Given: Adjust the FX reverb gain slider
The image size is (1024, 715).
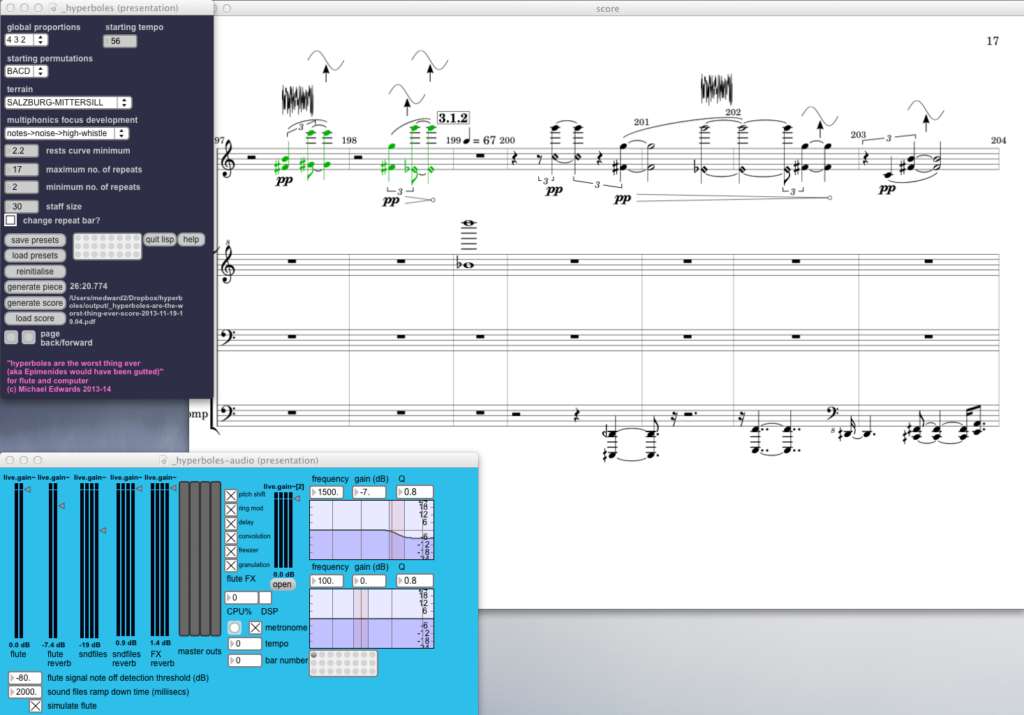Looking at the screenshot, I should [x=161, y=560].
